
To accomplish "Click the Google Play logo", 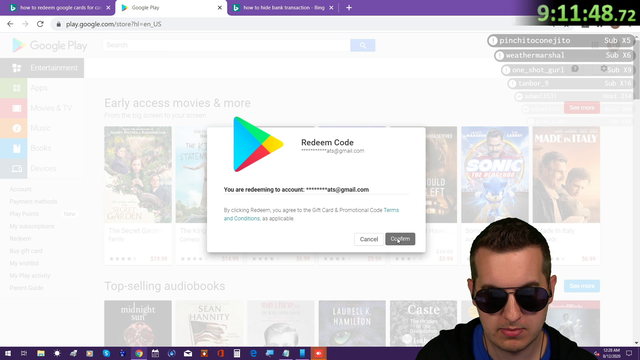I will click(x=49, y=45).
